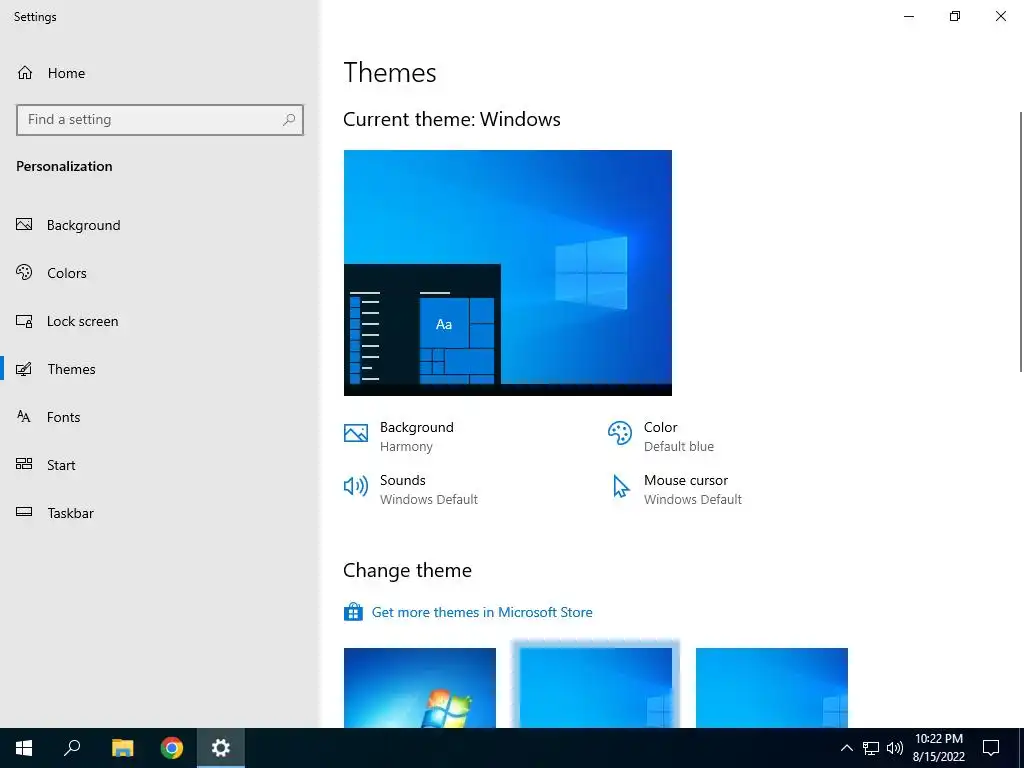Screen dimensions: 1024x768
Task: Click the Background picture icon in sidebar
Action: 24,225
